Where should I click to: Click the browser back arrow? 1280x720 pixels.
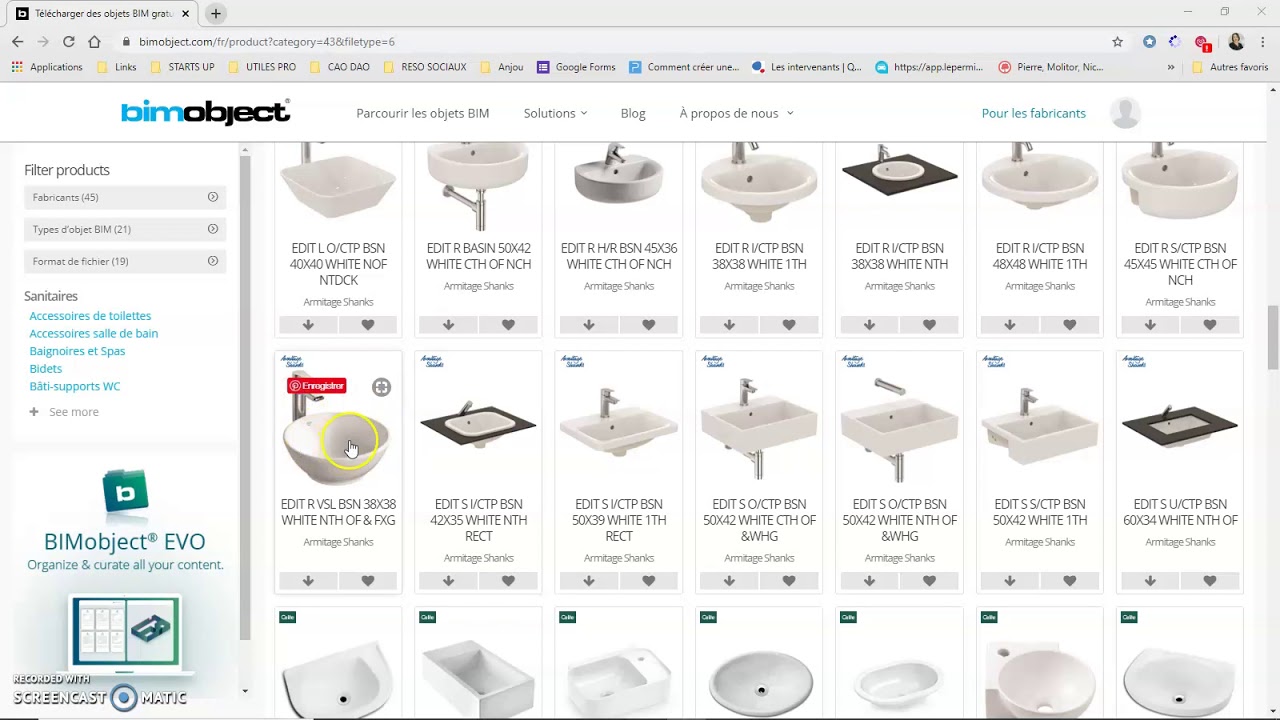coord(17,41)
